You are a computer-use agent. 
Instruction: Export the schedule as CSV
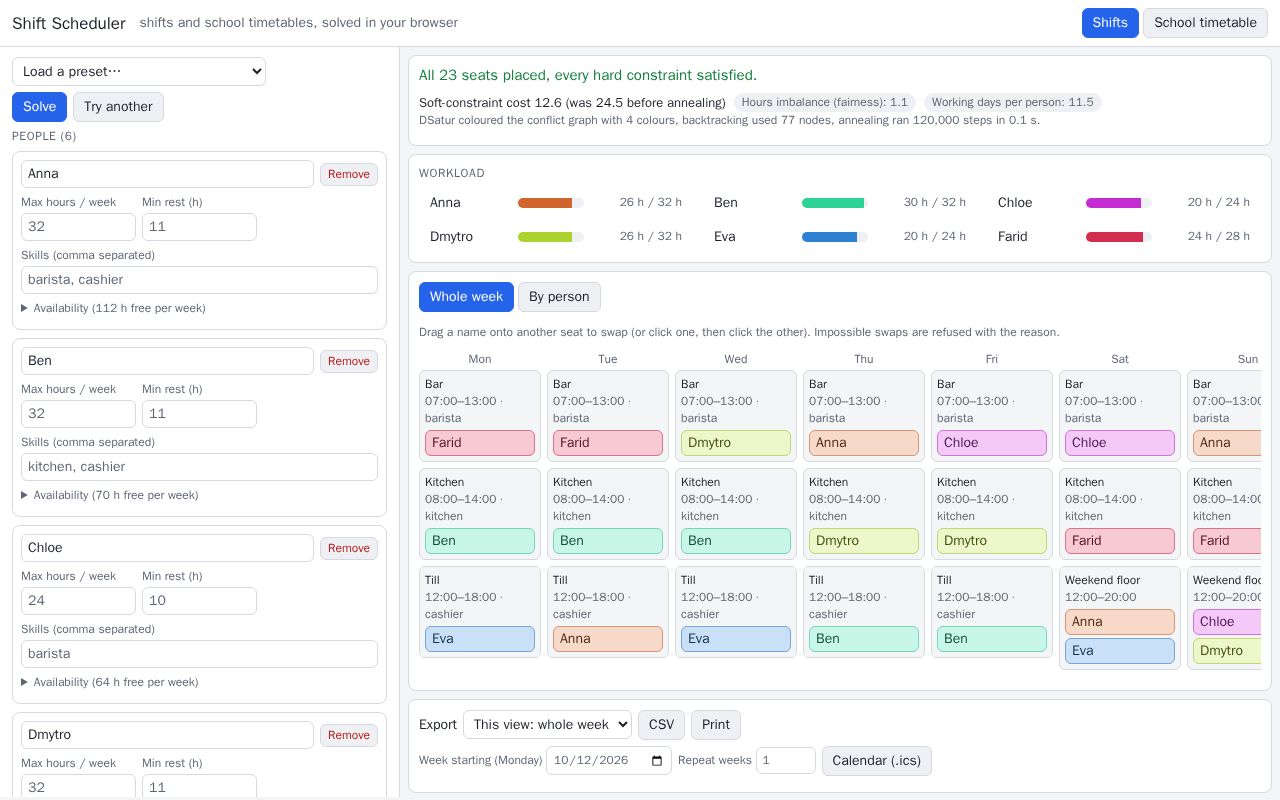pyautogui.click(x=662, y=725)
